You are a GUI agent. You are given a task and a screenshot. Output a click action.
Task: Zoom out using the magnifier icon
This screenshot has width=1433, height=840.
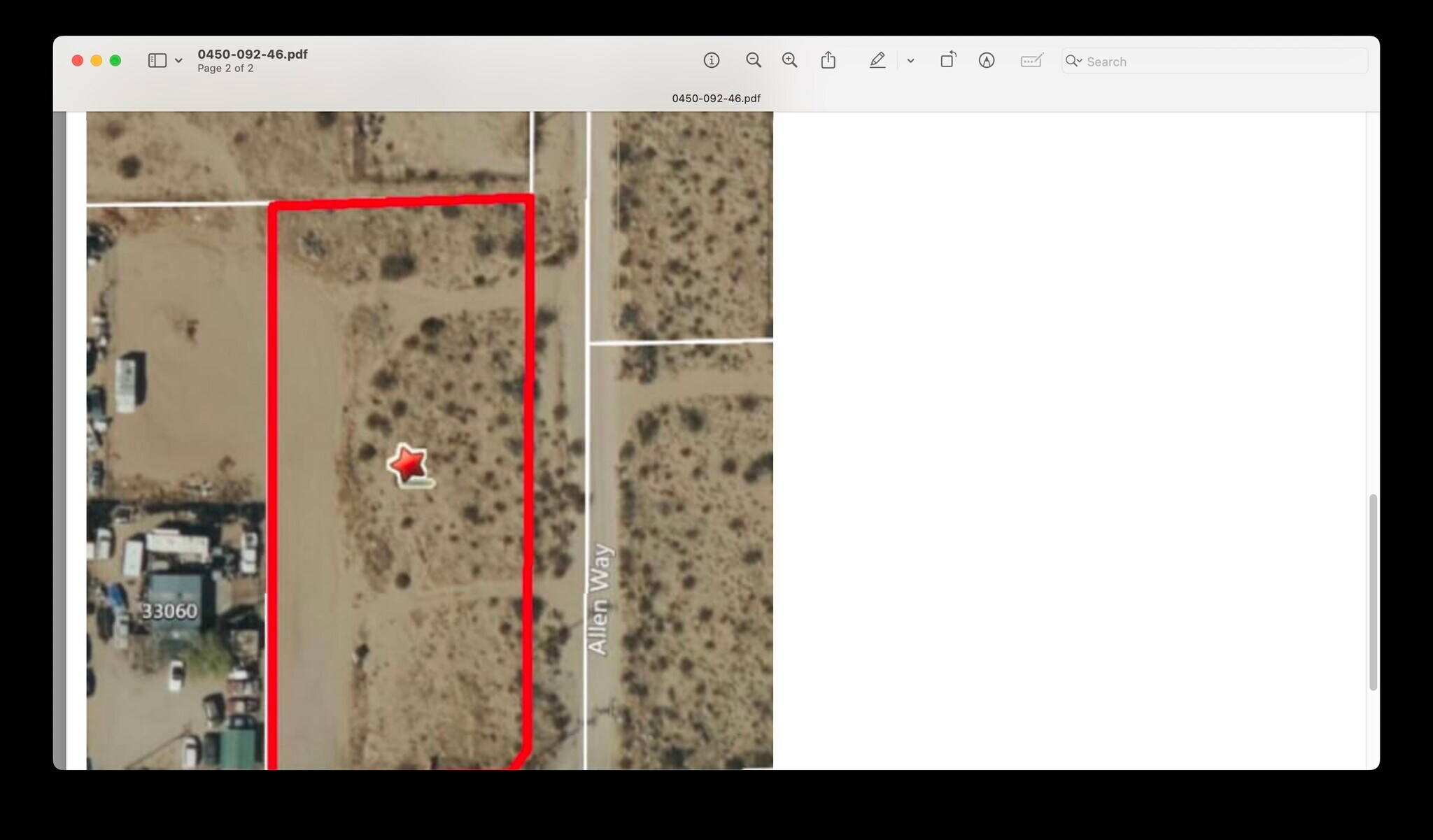[x=754, y=60]
